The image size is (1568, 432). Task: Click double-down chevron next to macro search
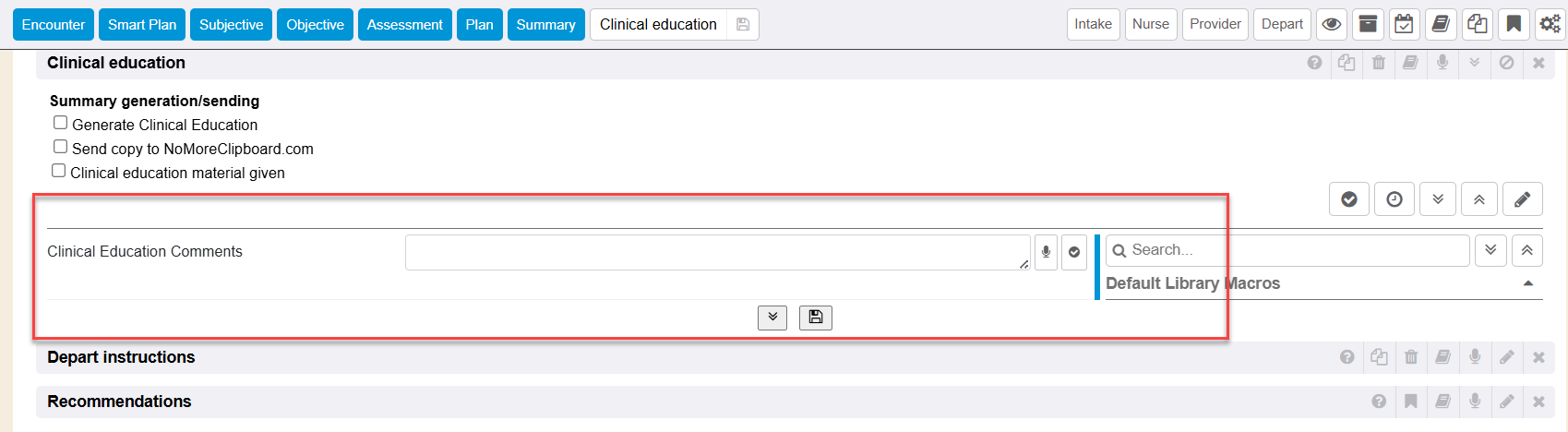tap(1490, 250)
